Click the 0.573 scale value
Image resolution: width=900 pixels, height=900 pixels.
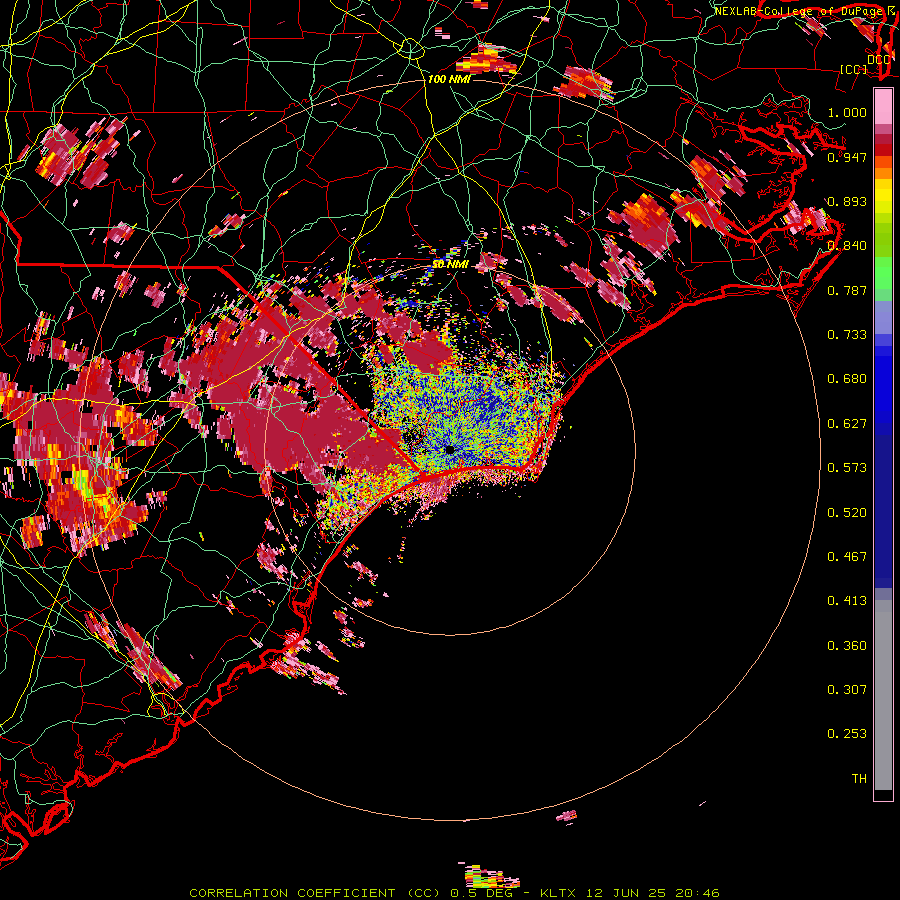tap(847, 468)
